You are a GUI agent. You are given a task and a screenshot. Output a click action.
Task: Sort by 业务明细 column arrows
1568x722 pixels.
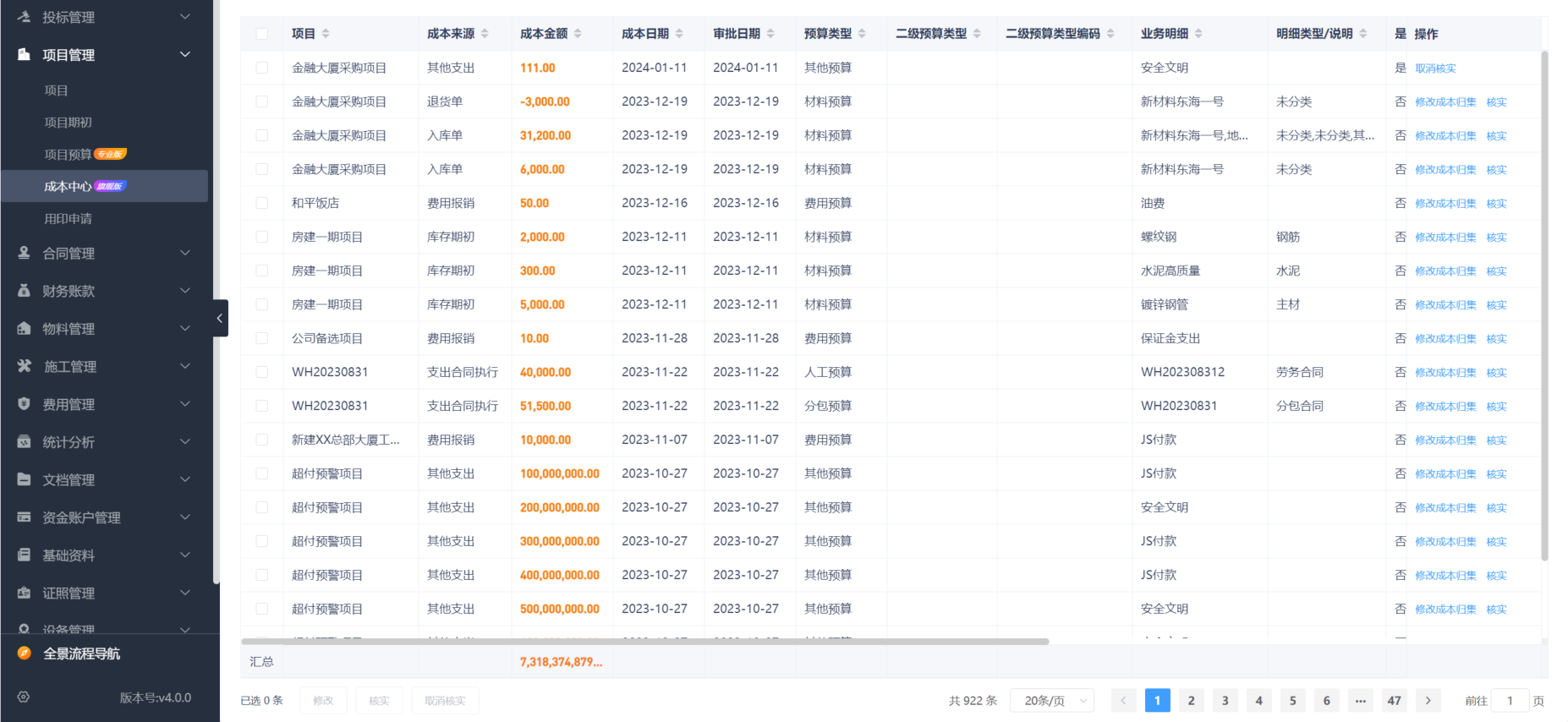[1198, 34]
